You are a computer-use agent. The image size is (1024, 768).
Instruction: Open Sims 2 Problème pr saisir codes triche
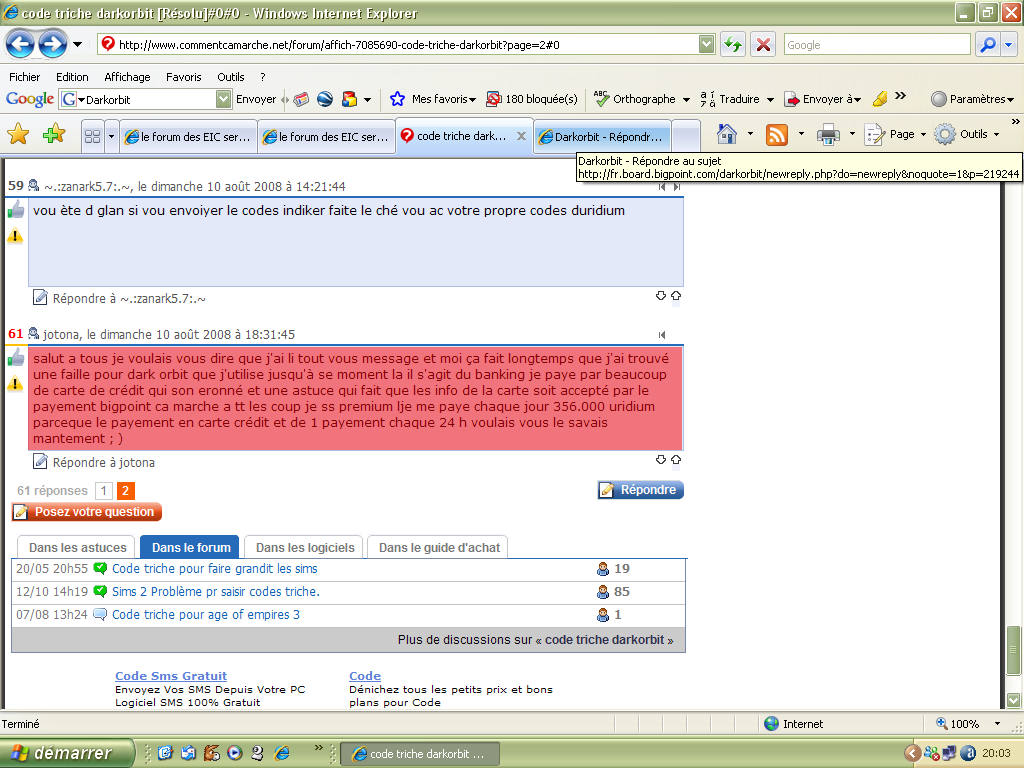click(x=216, y=592)
